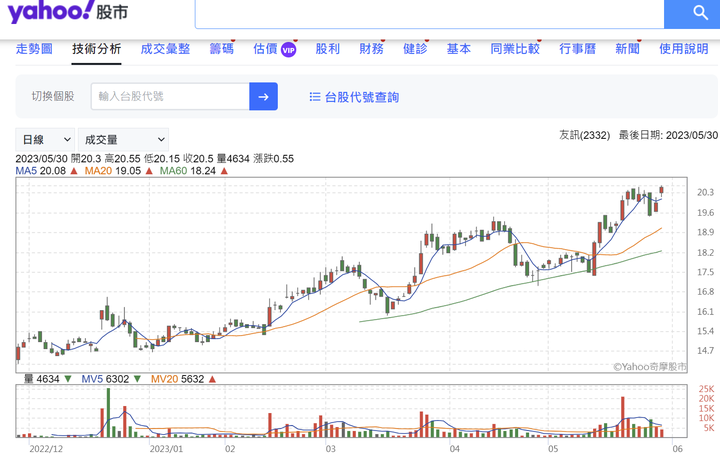The height and width of the screenshot is (454, 720).
Task: Go to the 股利 tab
Action: [327, 49]
